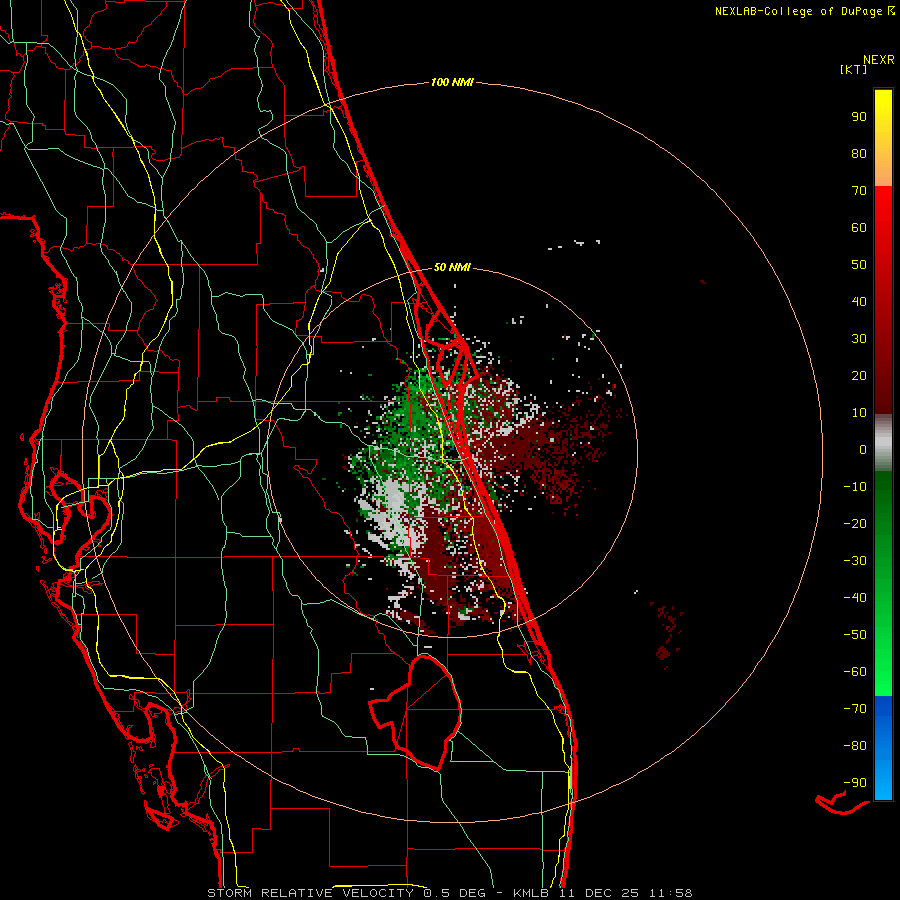This screenshot has height=900, width=900.
Task: Click the 70 value on velocity scale
Action: 859,191
